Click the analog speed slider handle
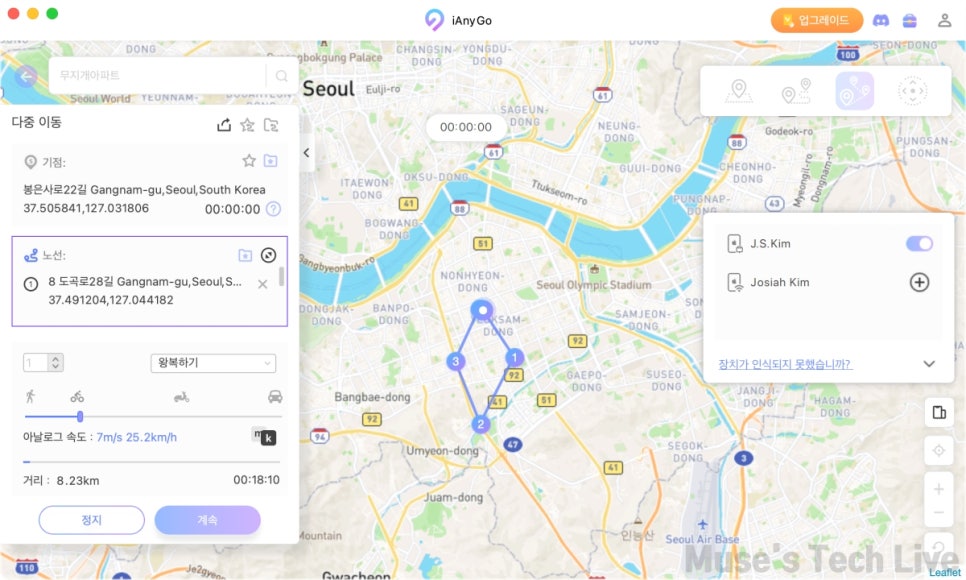The width and height of the screenshot is (966, 580). coord(79,417)
